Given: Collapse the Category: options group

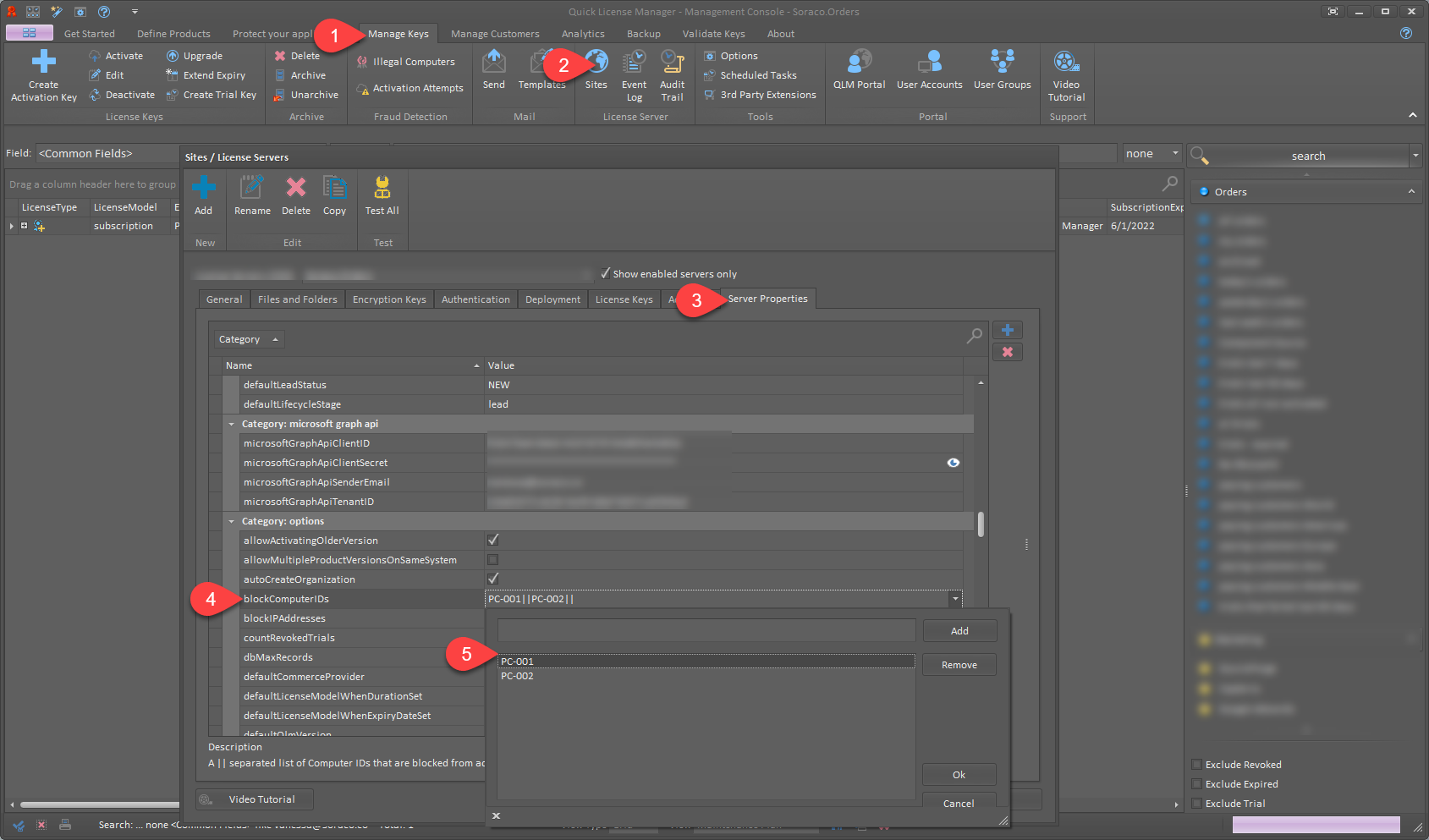Looking at the screenshot, I should [231, 521].
